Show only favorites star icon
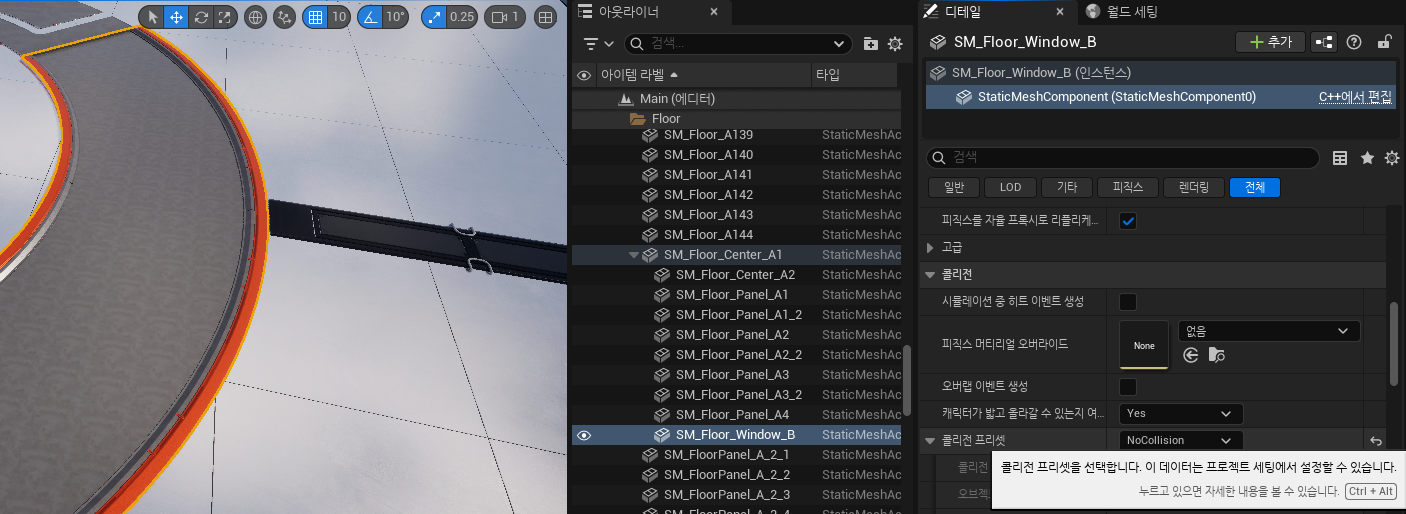 click(1367, 158)
